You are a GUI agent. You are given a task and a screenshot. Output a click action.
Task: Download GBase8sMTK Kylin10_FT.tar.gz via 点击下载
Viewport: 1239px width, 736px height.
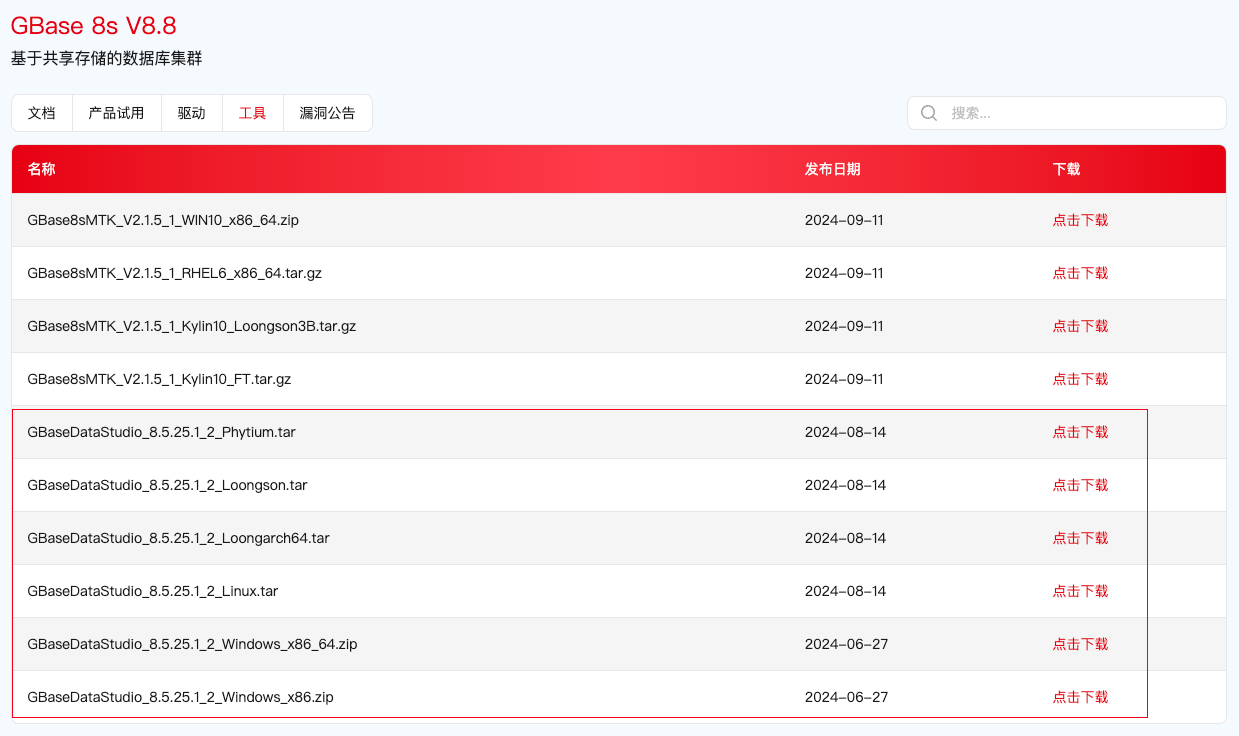point(1080,379)
